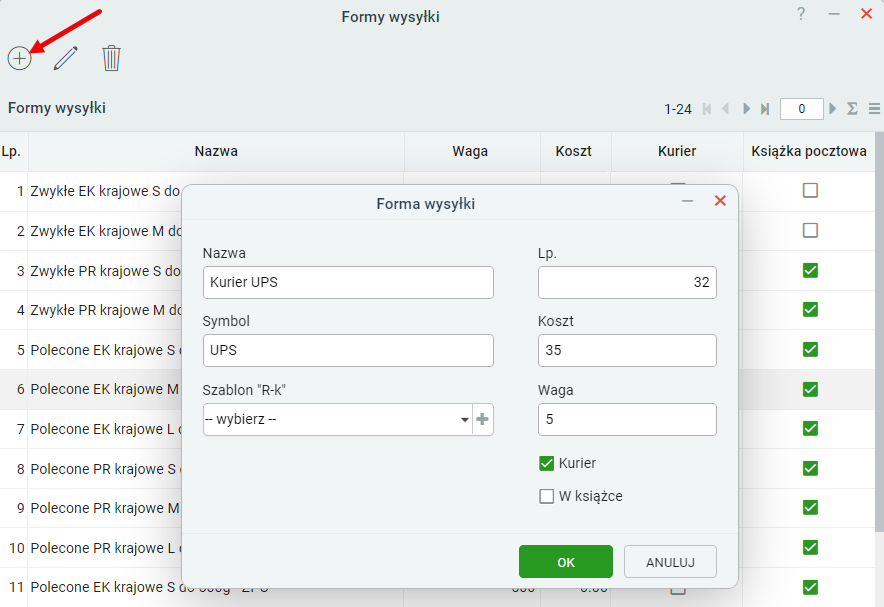The height and width of the screenshot is (607, 884).
Task: Toggle Książka pocztowa checkbox for row 3
Action: pos(810,271)
